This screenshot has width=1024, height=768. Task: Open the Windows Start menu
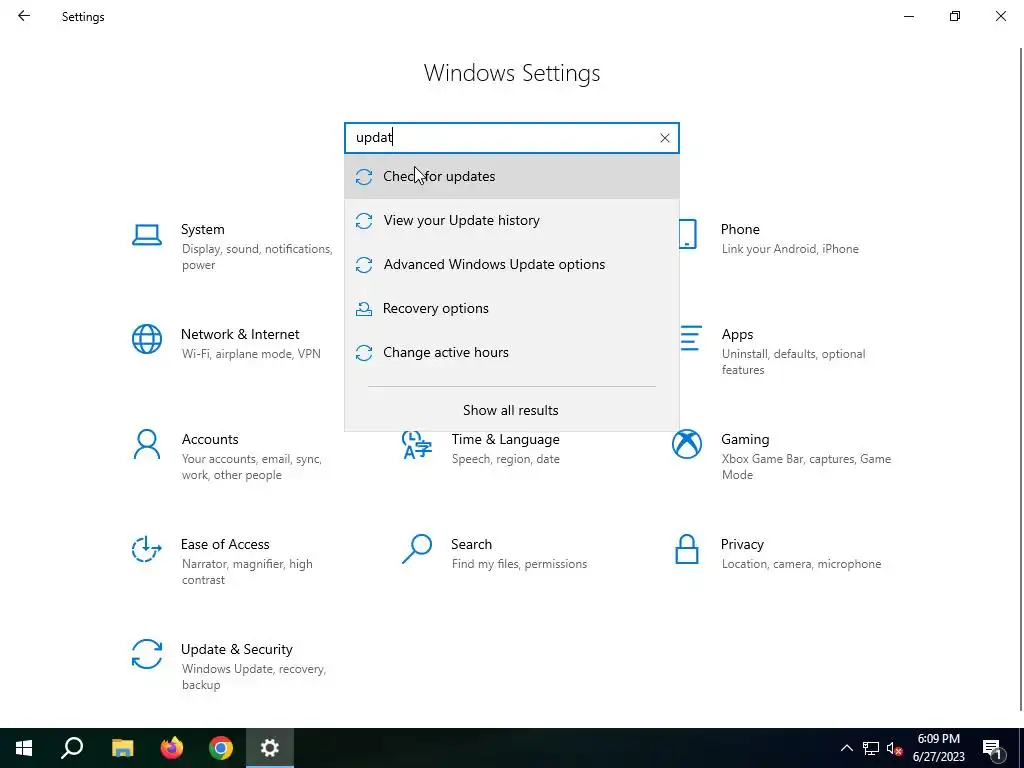(x=24, y=748)
